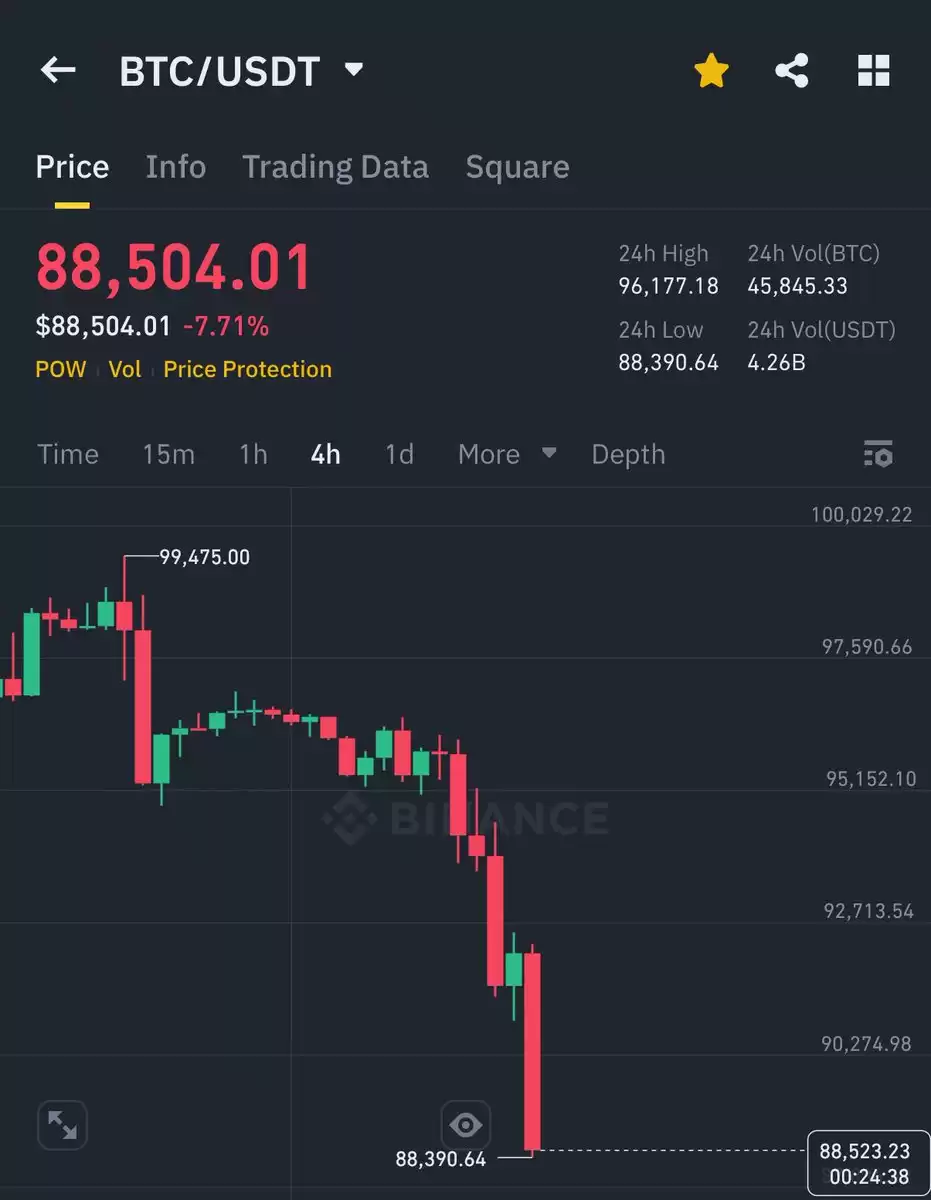Switch to the Trading Data tab
The height and width of the screenshot is (1200, 931).
coord(335,167)
